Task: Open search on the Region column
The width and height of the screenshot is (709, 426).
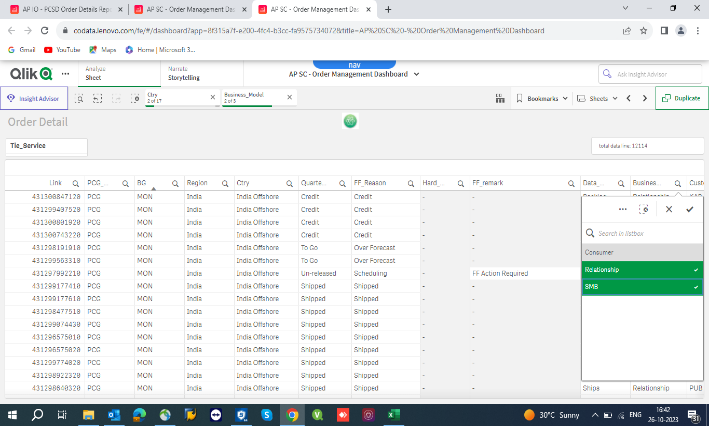Action: click(226, 184)
